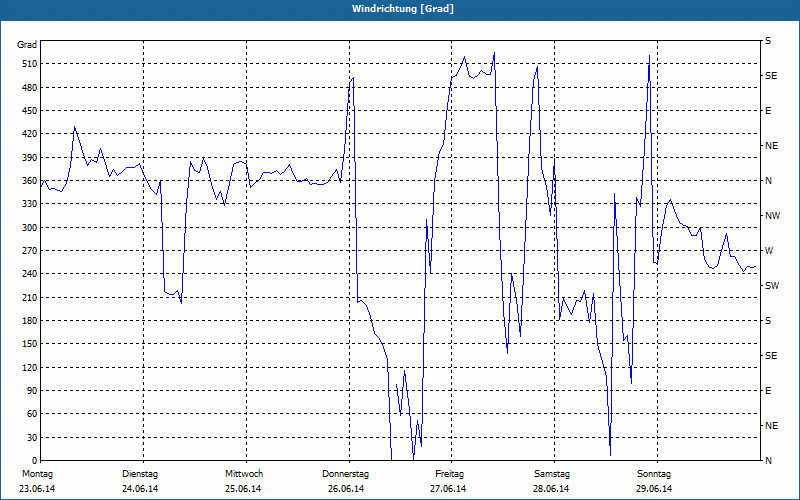800x500 pixels.
Task: Select the 30 degree axis label
Action: click(x=32, y=437)
